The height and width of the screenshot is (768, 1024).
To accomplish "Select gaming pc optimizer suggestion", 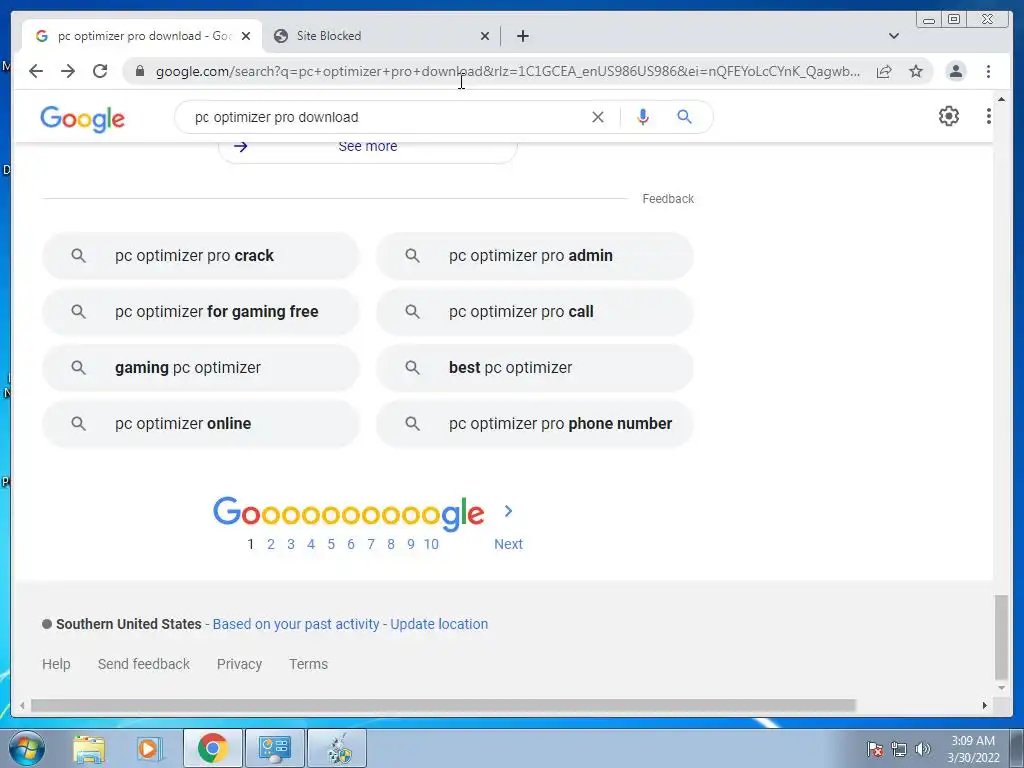I will (x=200, y=368).
